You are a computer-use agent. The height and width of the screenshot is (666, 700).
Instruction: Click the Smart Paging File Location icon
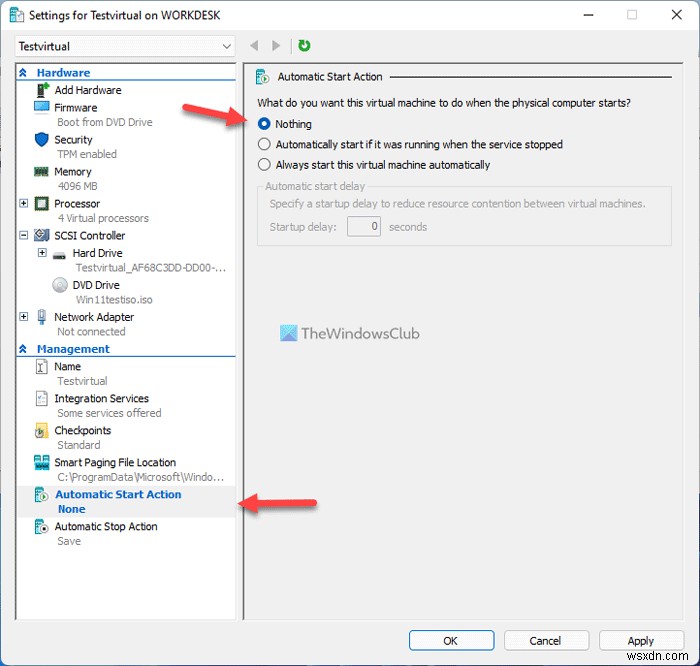point(42,462)
